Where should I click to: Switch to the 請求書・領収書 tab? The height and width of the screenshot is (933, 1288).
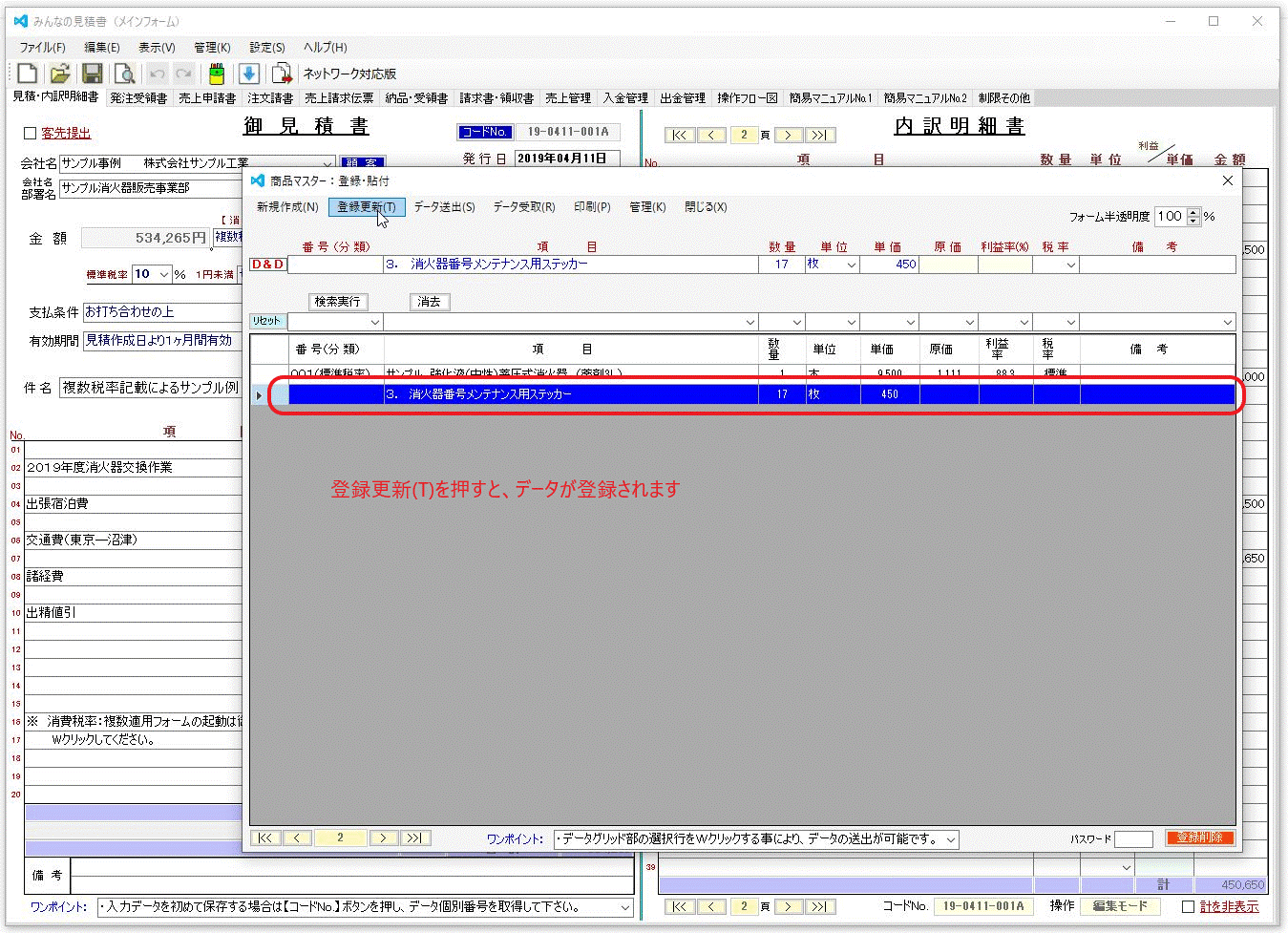tap(496, 97)
